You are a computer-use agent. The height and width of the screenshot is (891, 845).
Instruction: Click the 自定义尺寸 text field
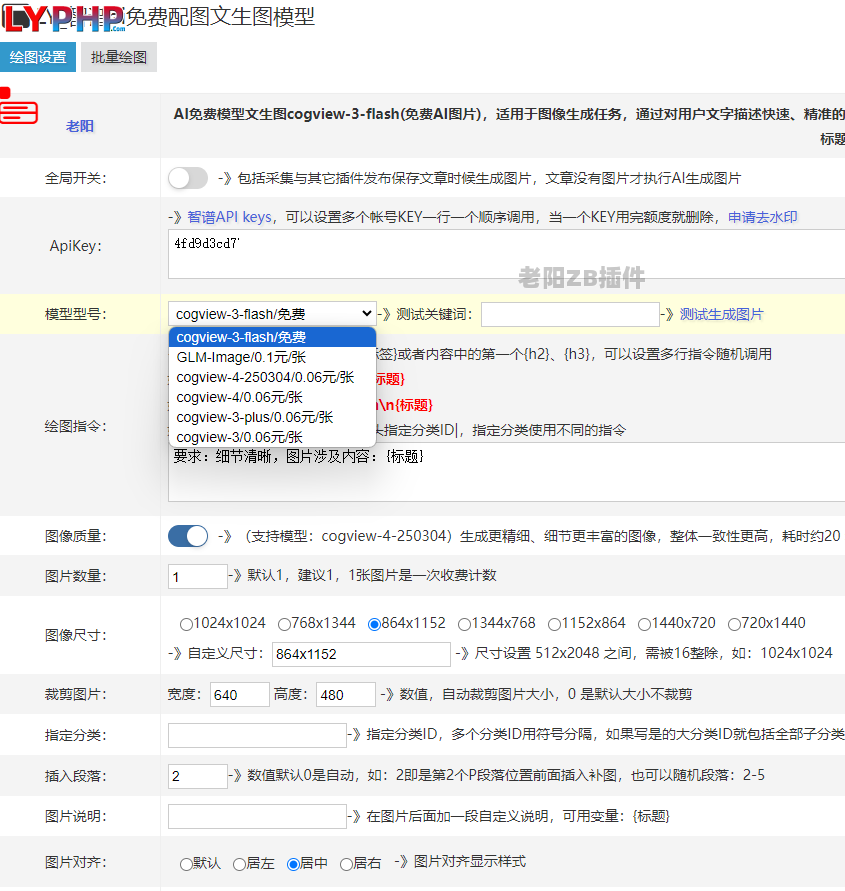tap(361, 654)
